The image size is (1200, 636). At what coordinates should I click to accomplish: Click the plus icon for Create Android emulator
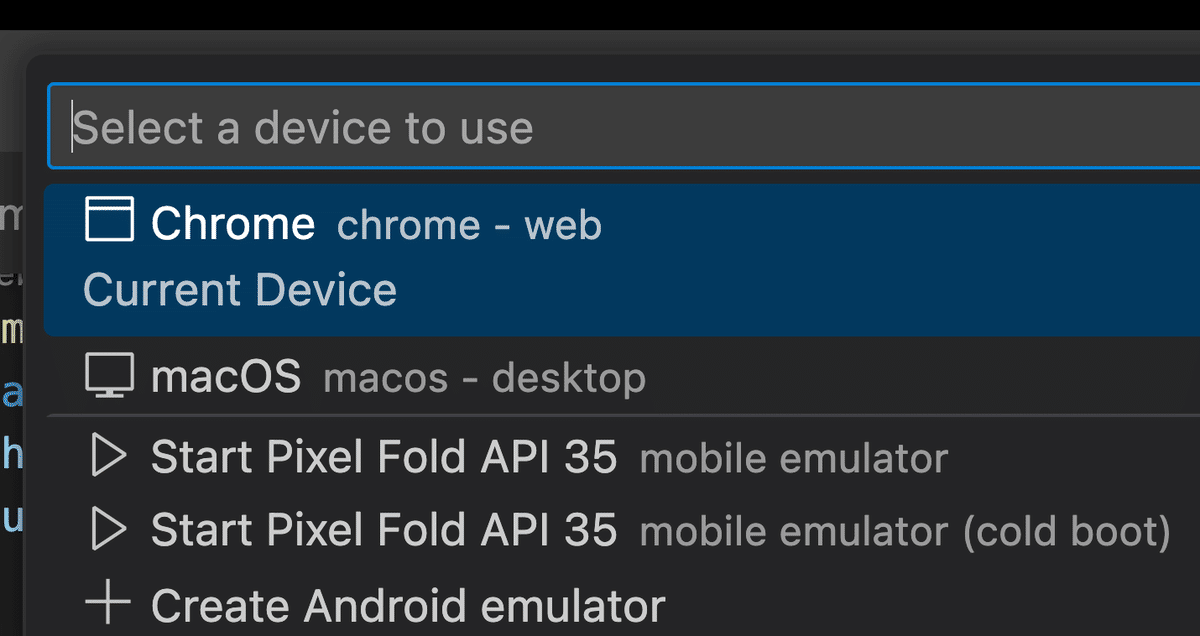[108, 603]
